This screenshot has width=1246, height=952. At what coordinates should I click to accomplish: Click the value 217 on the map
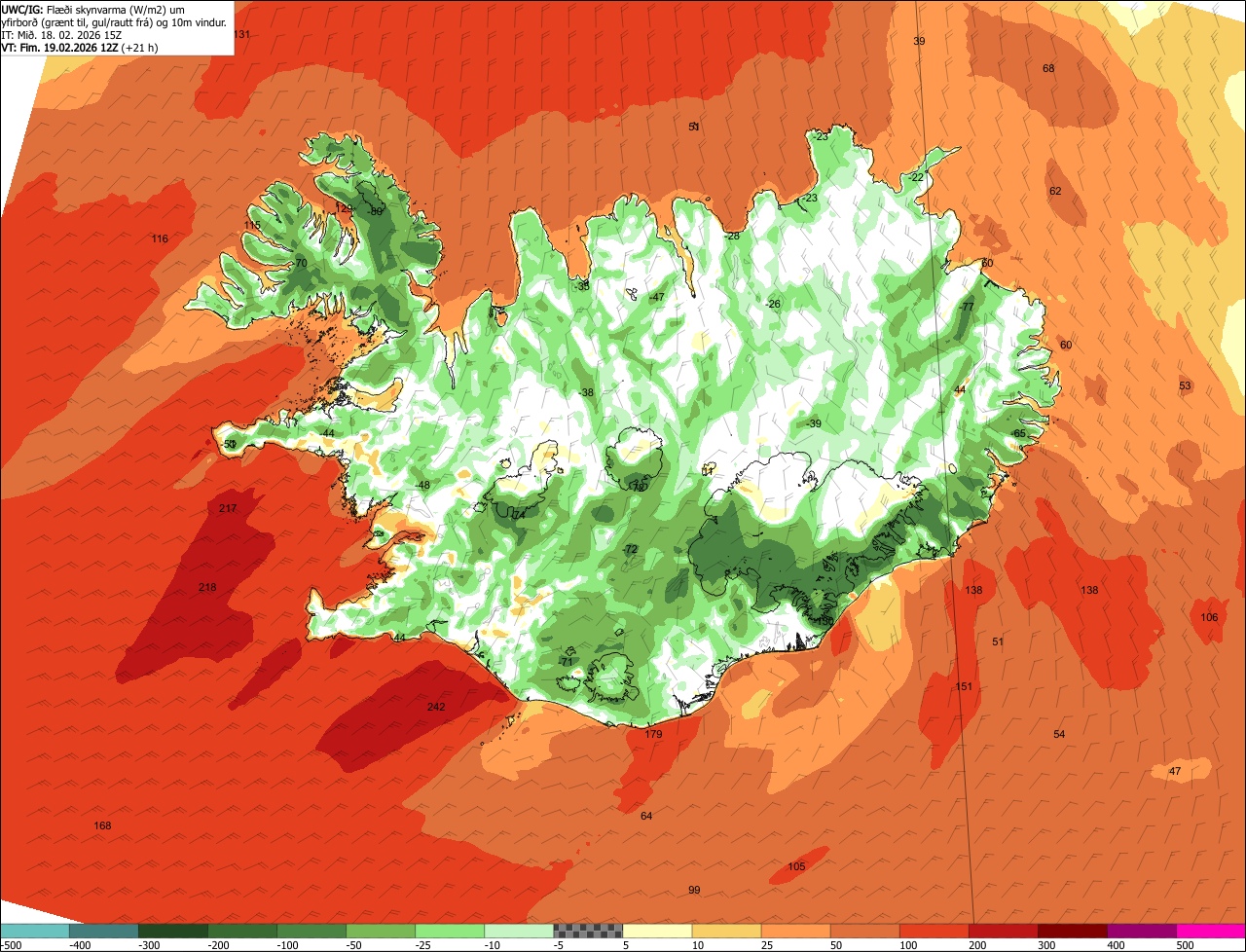click(228, 508)
